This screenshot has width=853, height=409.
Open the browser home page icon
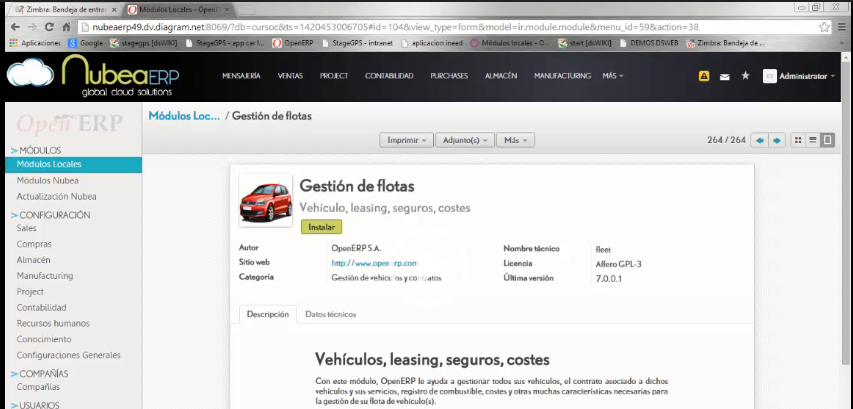tap(66, 27)
